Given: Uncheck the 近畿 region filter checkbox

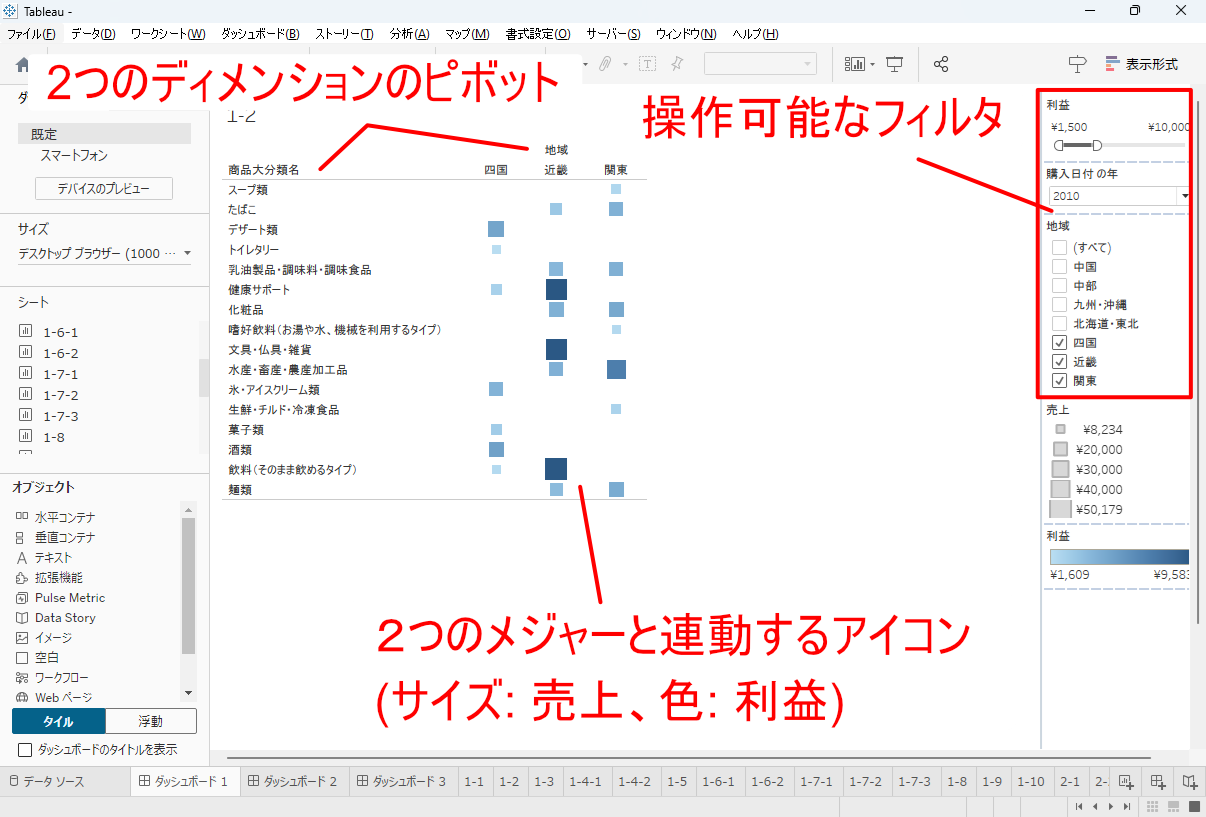Looking at the screenshot, I should tap(1059, 361).
